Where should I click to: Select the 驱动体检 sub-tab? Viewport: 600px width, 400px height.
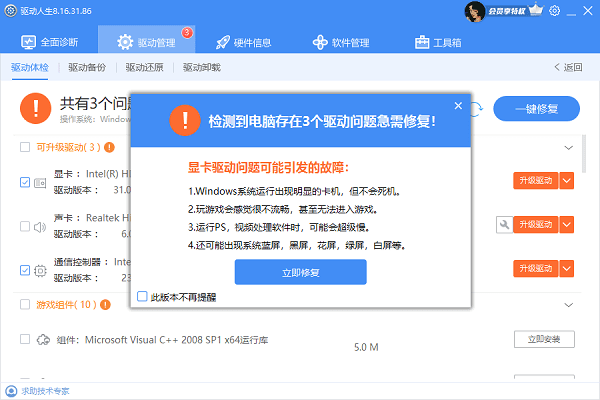30,67
